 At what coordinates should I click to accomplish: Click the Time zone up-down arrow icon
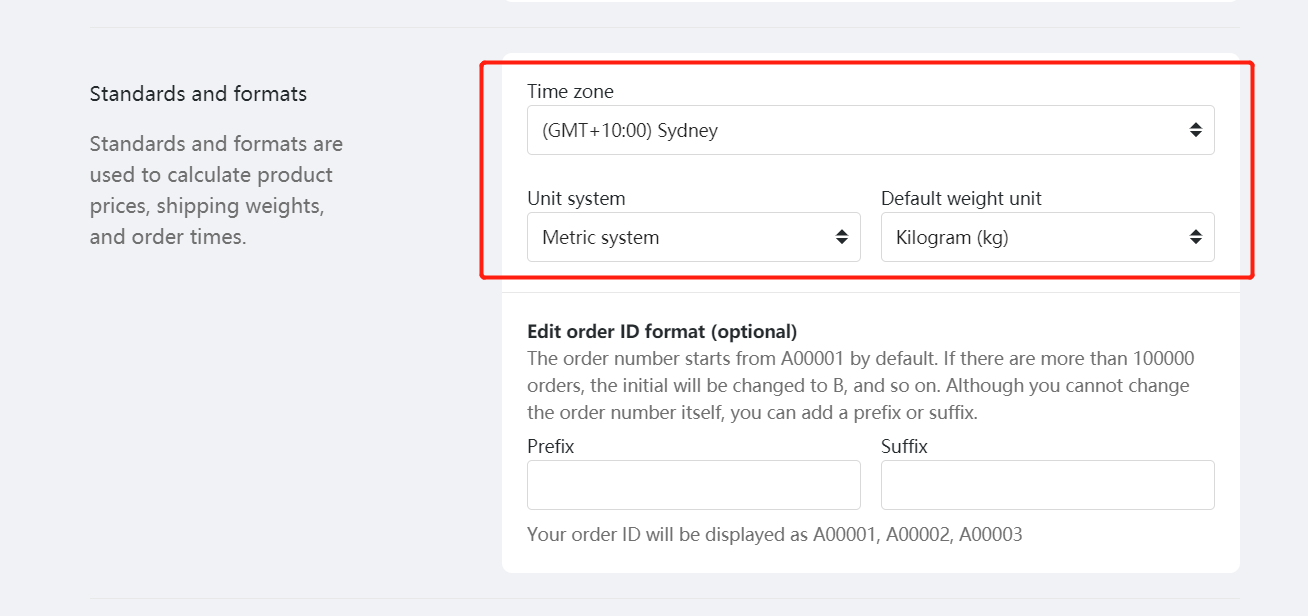[x=1195, y=130]
